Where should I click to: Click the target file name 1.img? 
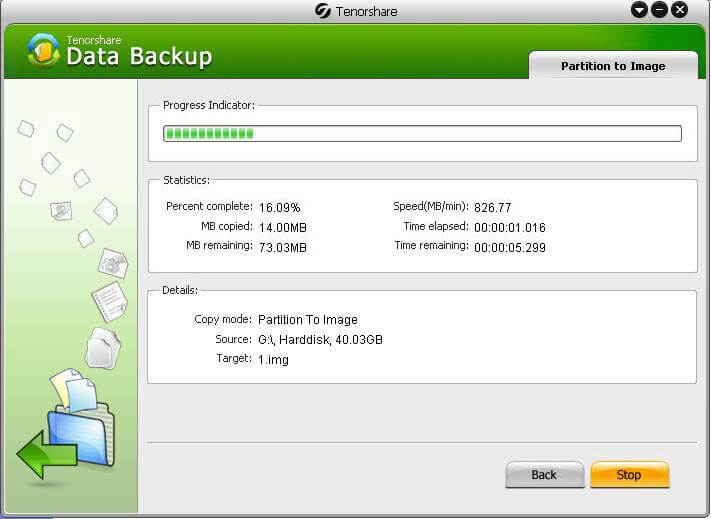point(274,359)
